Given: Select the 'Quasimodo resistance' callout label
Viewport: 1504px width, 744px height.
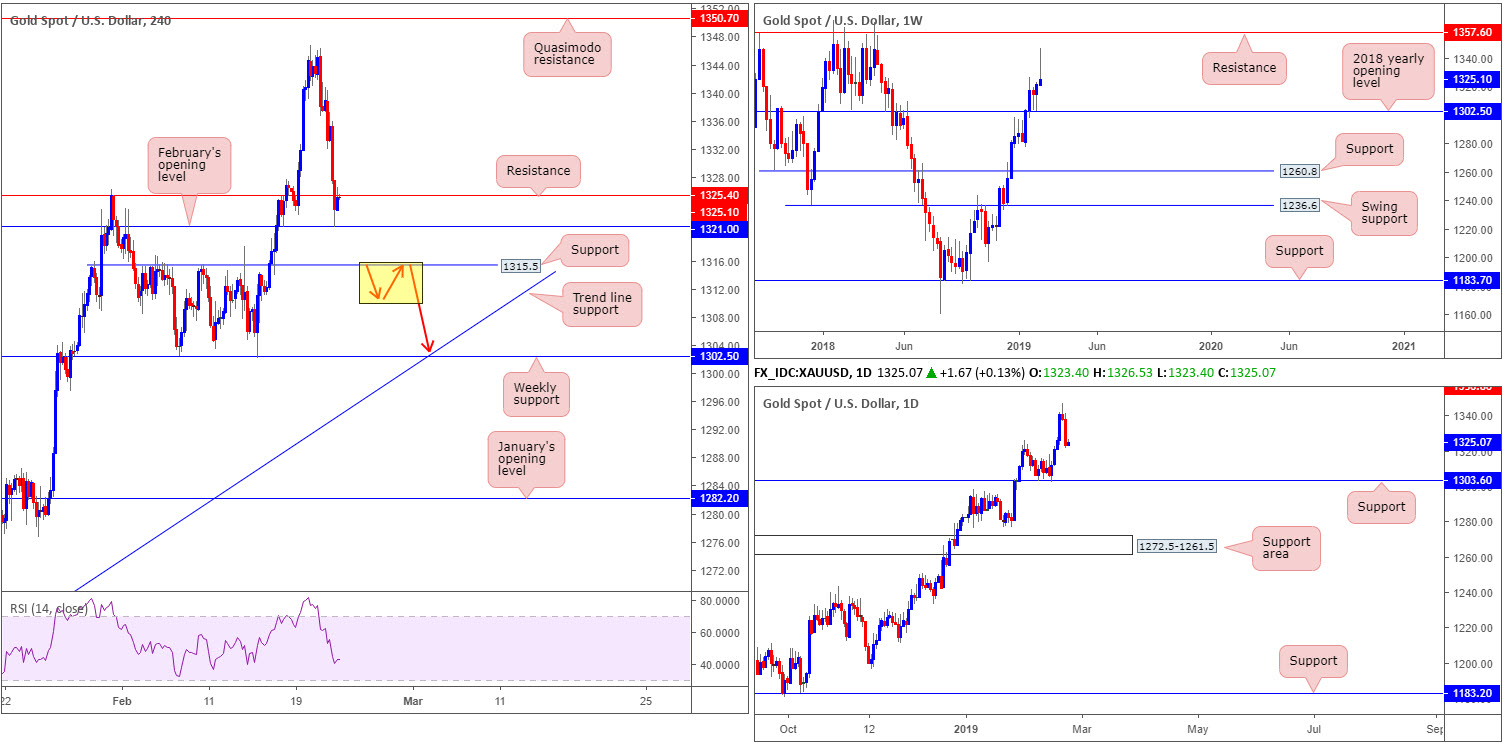Looking at the screenshot, I should point(566,53).
